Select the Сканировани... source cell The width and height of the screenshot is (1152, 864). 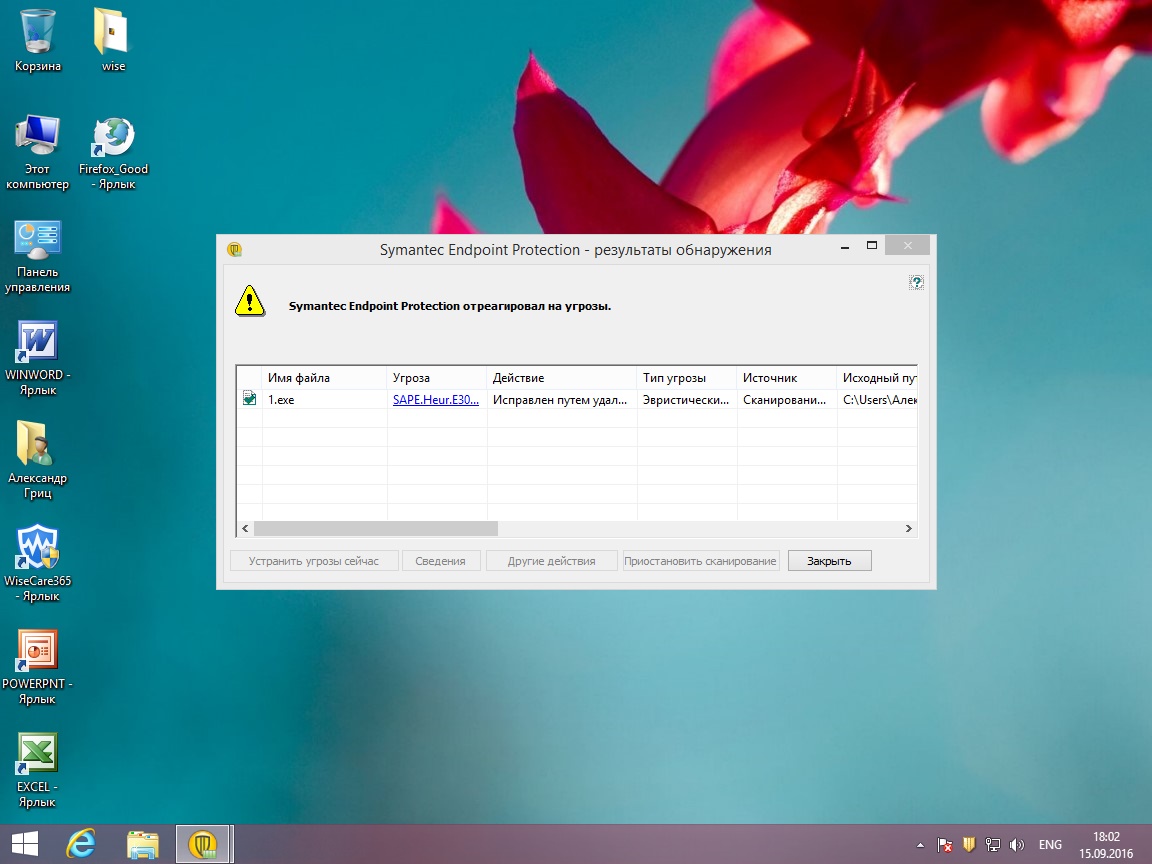tap(787, 400)
